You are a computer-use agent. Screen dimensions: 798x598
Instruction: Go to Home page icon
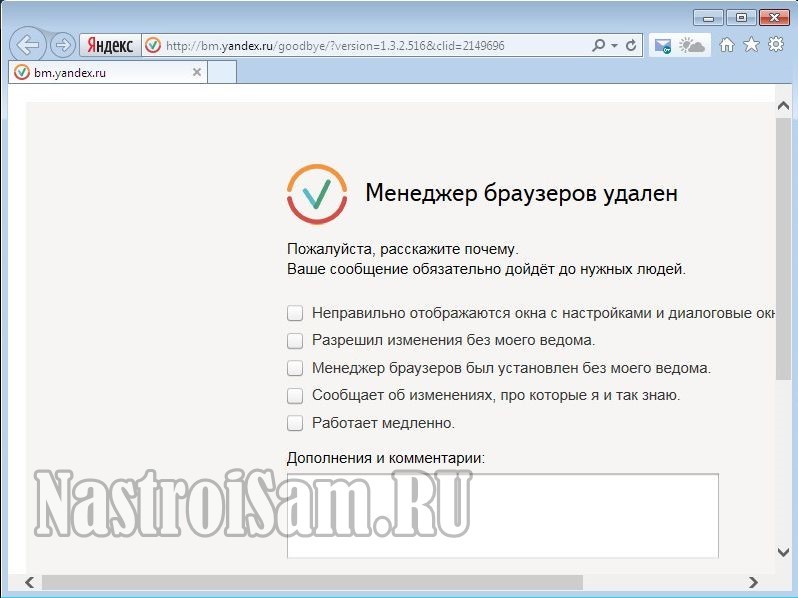pos(727,45)
